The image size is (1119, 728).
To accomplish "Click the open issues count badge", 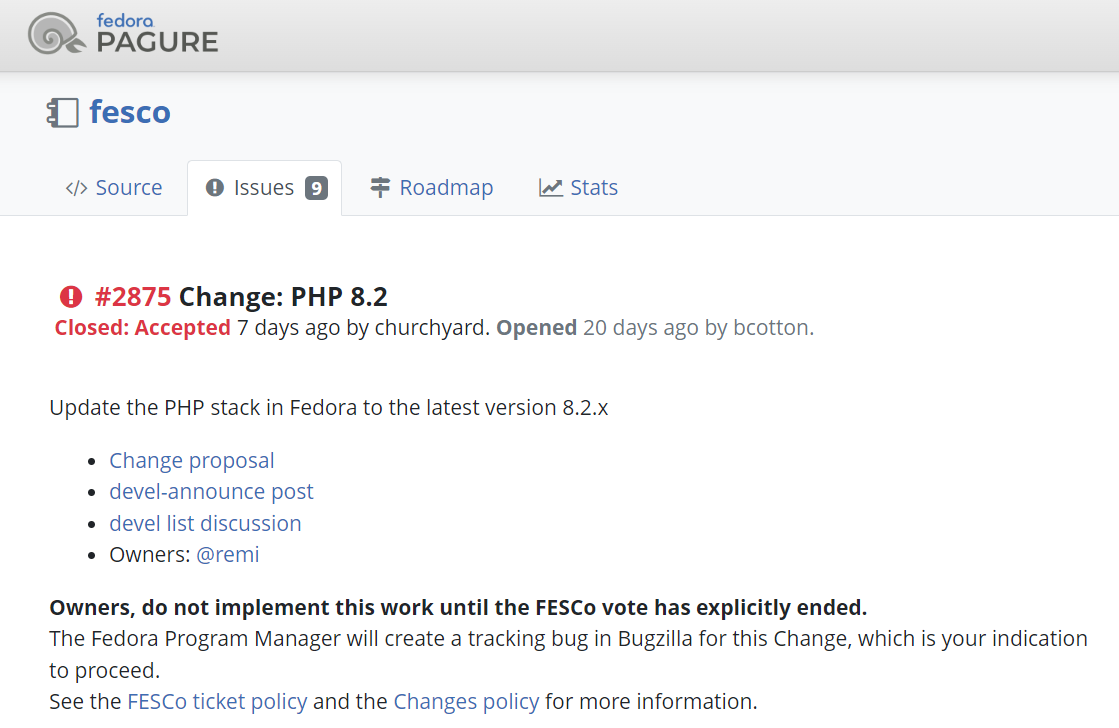I will click(x=316, y=188).
